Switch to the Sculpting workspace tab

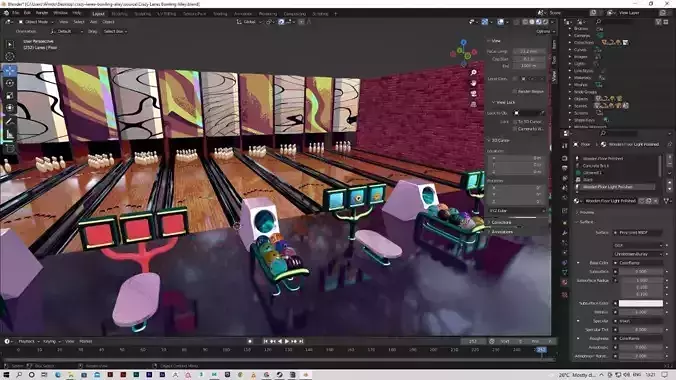(x=143, y=14)
